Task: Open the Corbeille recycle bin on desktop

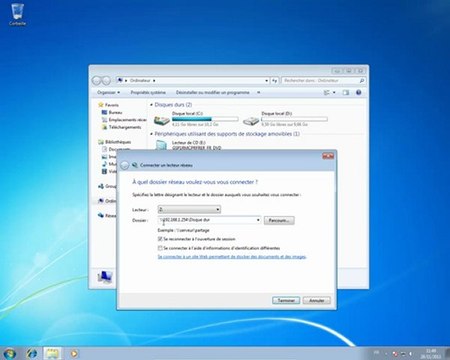Action: click(17, 14)
